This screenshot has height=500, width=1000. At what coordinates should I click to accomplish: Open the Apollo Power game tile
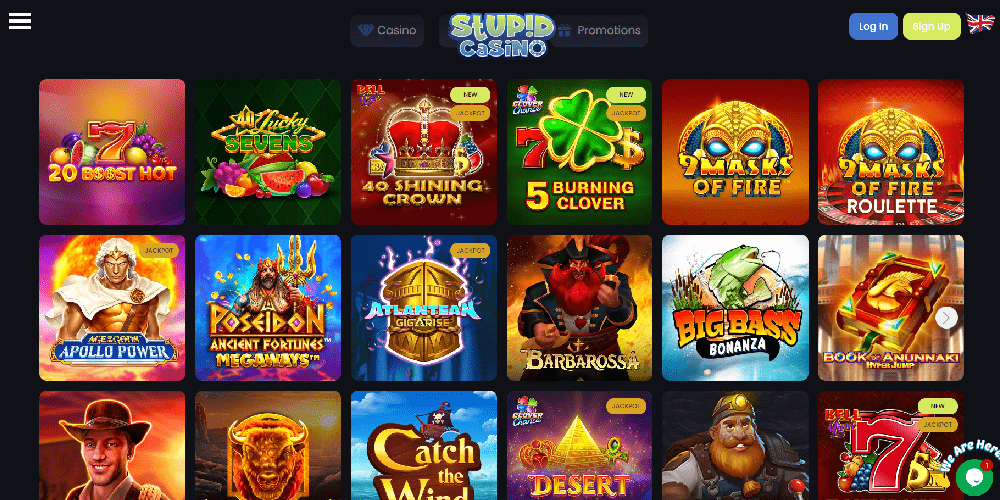112,308
